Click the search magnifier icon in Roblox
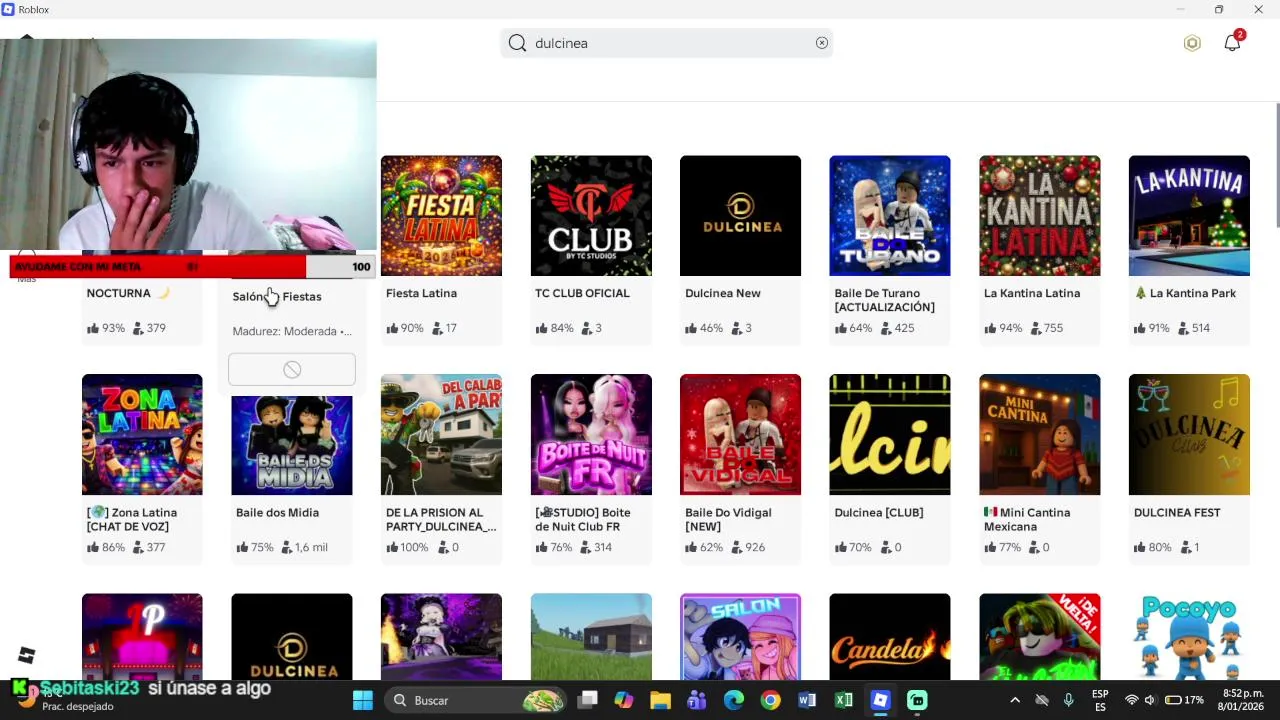This screenshot has height=720, width=1280. pyautogui.click(x=517, y=43)
